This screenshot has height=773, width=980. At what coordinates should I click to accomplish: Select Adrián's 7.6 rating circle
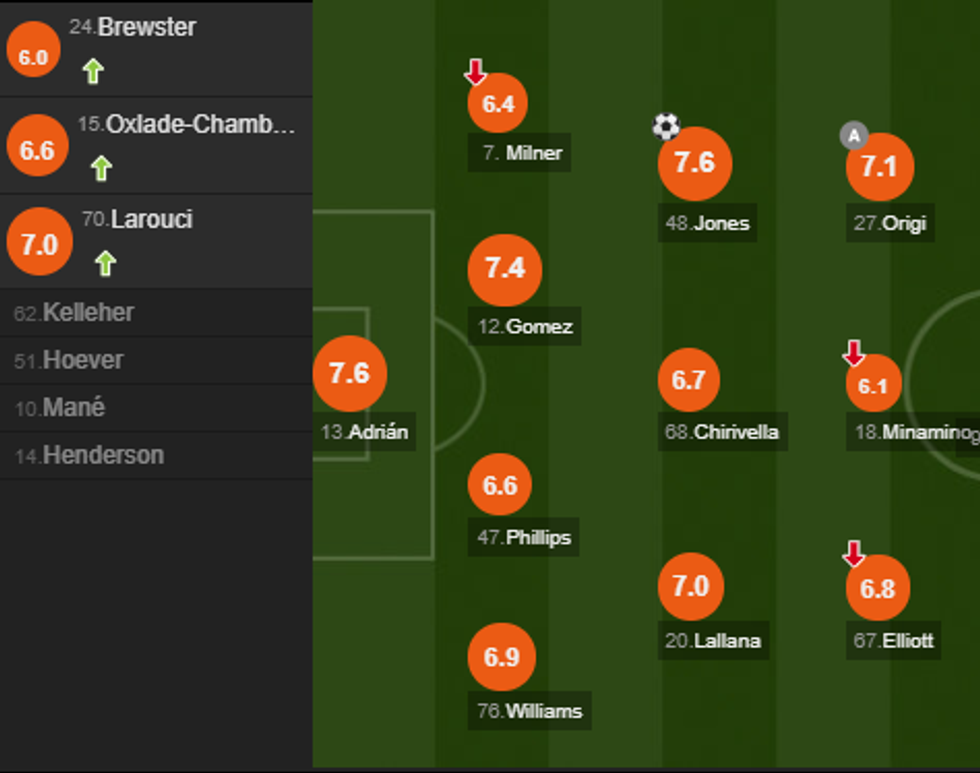[349, 373]
